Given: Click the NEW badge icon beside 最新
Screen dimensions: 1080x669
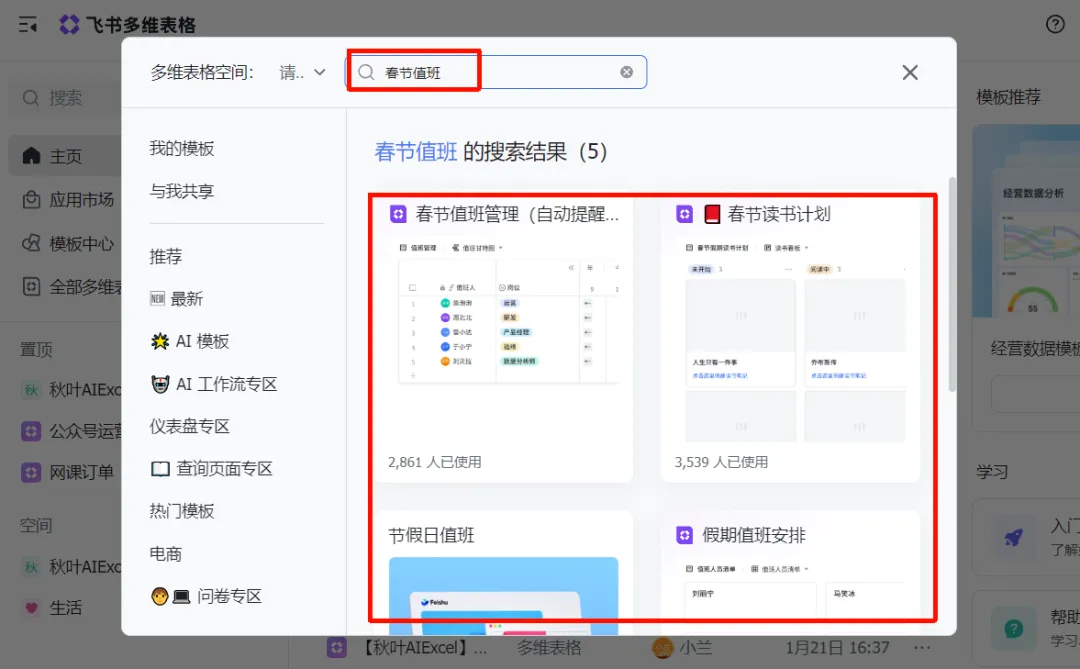Looking at the screenshot, I should click(x=158, y=299).
